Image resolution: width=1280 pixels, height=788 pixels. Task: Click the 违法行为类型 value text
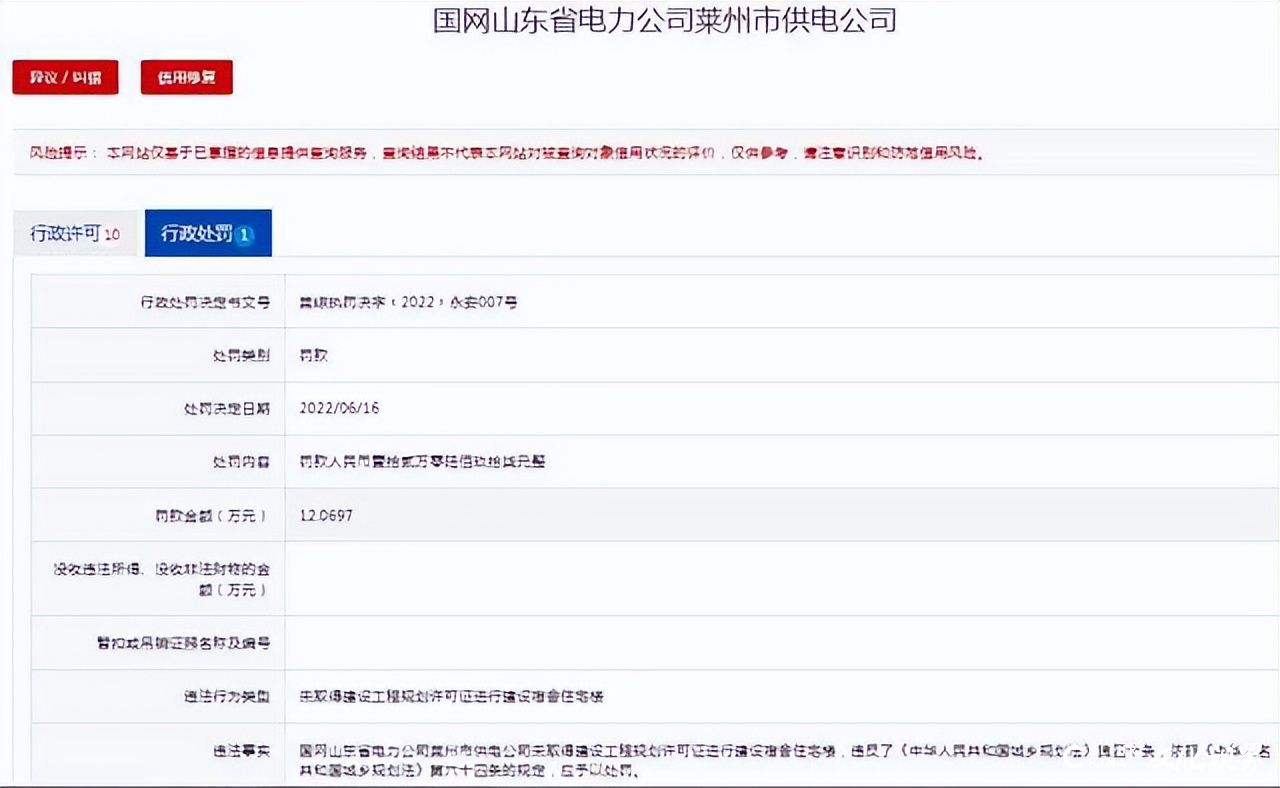click(x=451, y=696)
